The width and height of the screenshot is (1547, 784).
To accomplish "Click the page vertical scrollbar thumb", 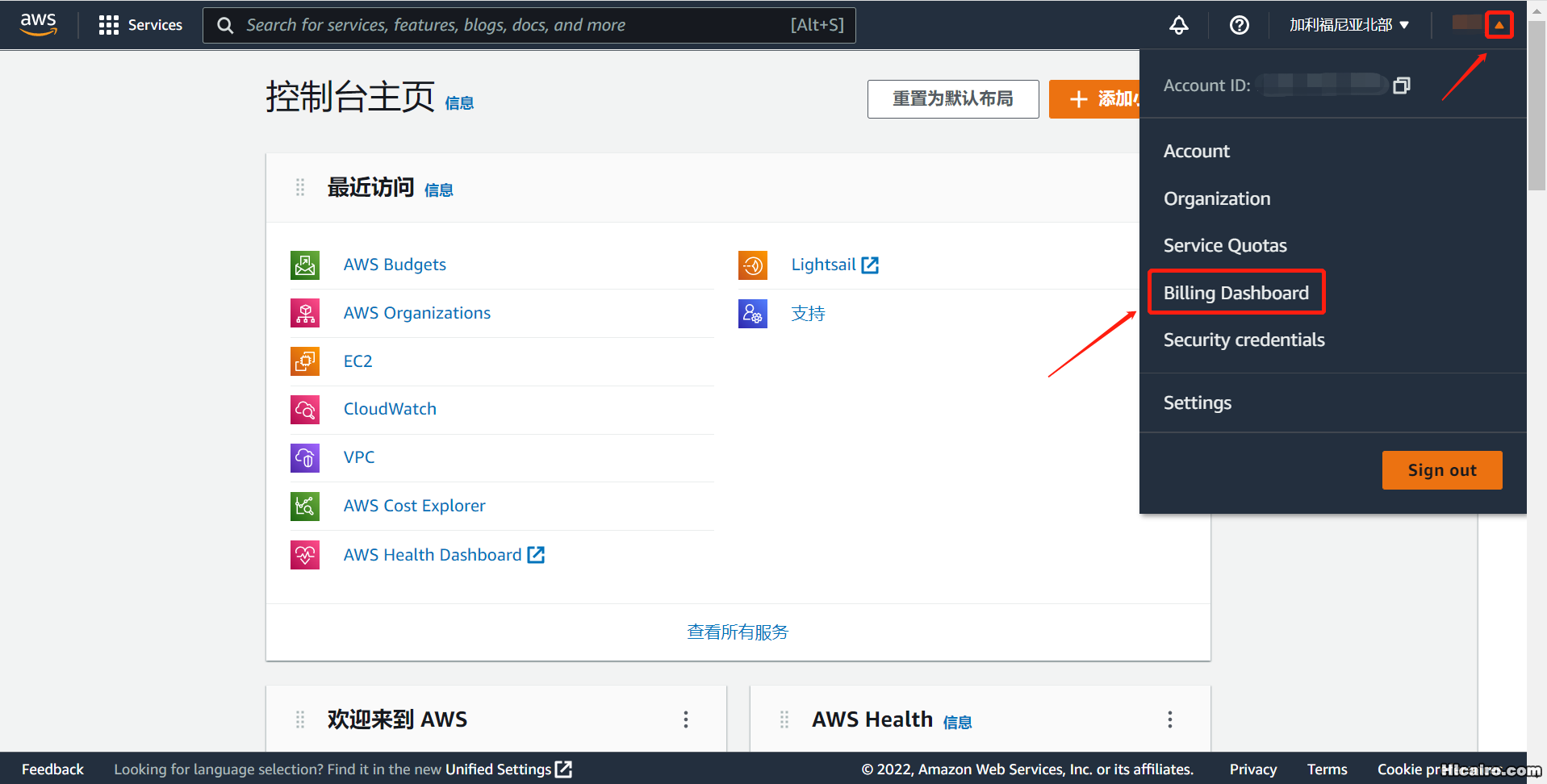I will pyautogui.click(x=1537, y=105).
